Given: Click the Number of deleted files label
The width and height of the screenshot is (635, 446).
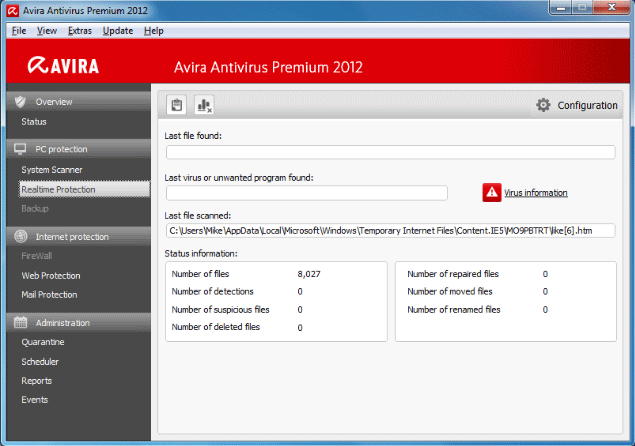Looking at the screenshot, I should [x=216, y=327].
